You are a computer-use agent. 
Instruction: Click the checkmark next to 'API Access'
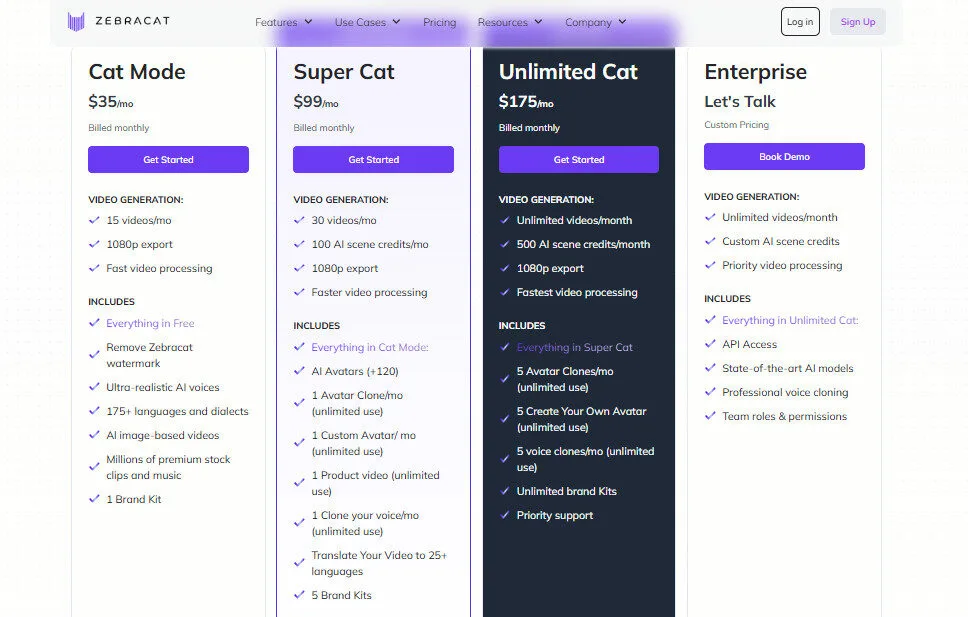click(708, 344)
